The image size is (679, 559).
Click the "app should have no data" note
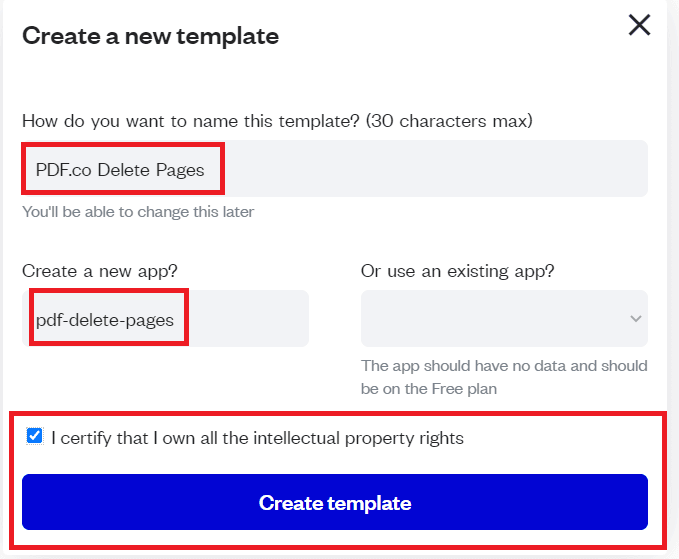pyautogui.click(x=504, y=366)
